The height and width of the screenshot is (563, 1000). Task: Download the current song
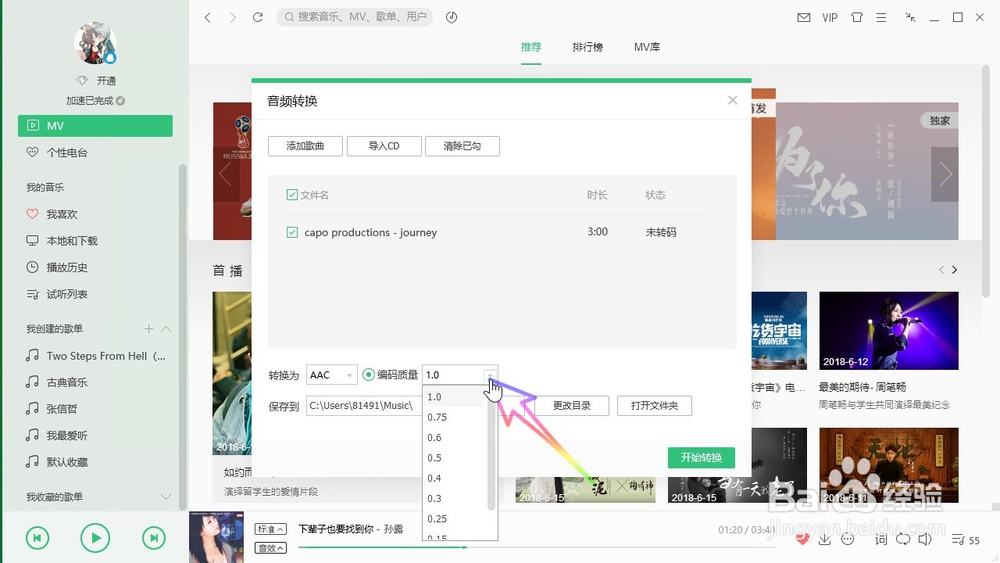coord(825,539)
